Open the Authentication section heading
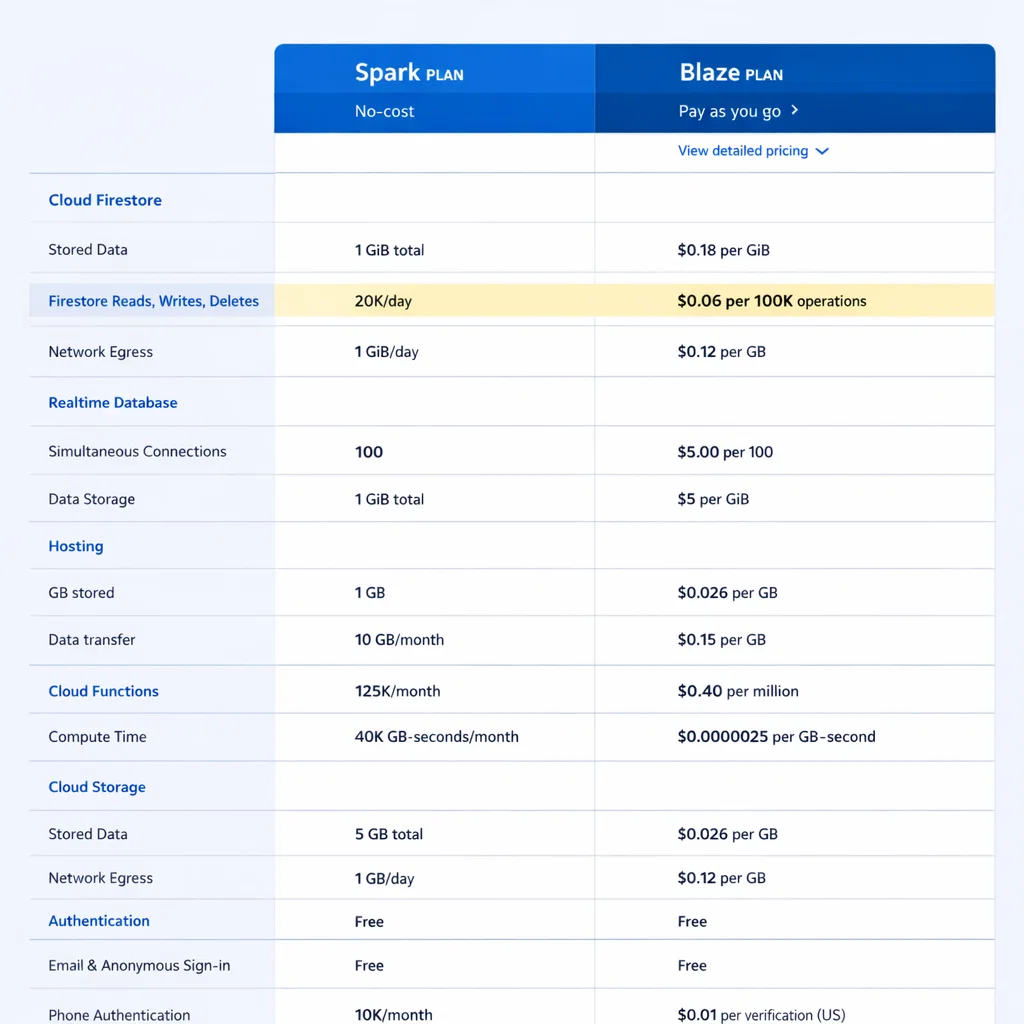 pyautogui.click(x=99, y=921)
